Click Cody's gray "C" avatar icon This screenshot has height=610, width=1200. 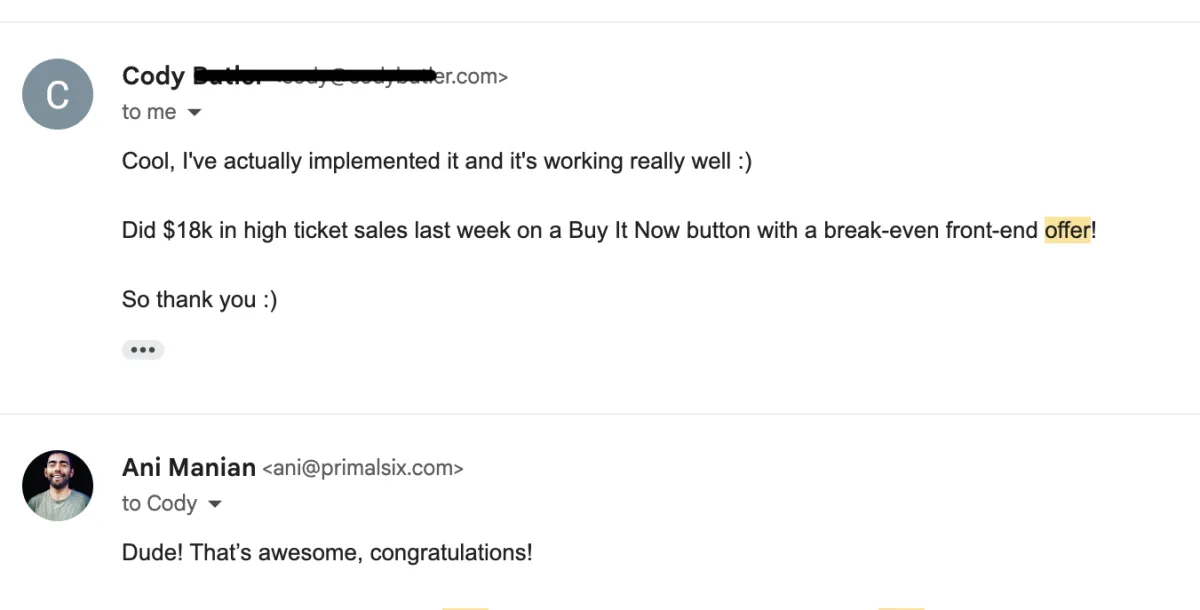[58, 94]
